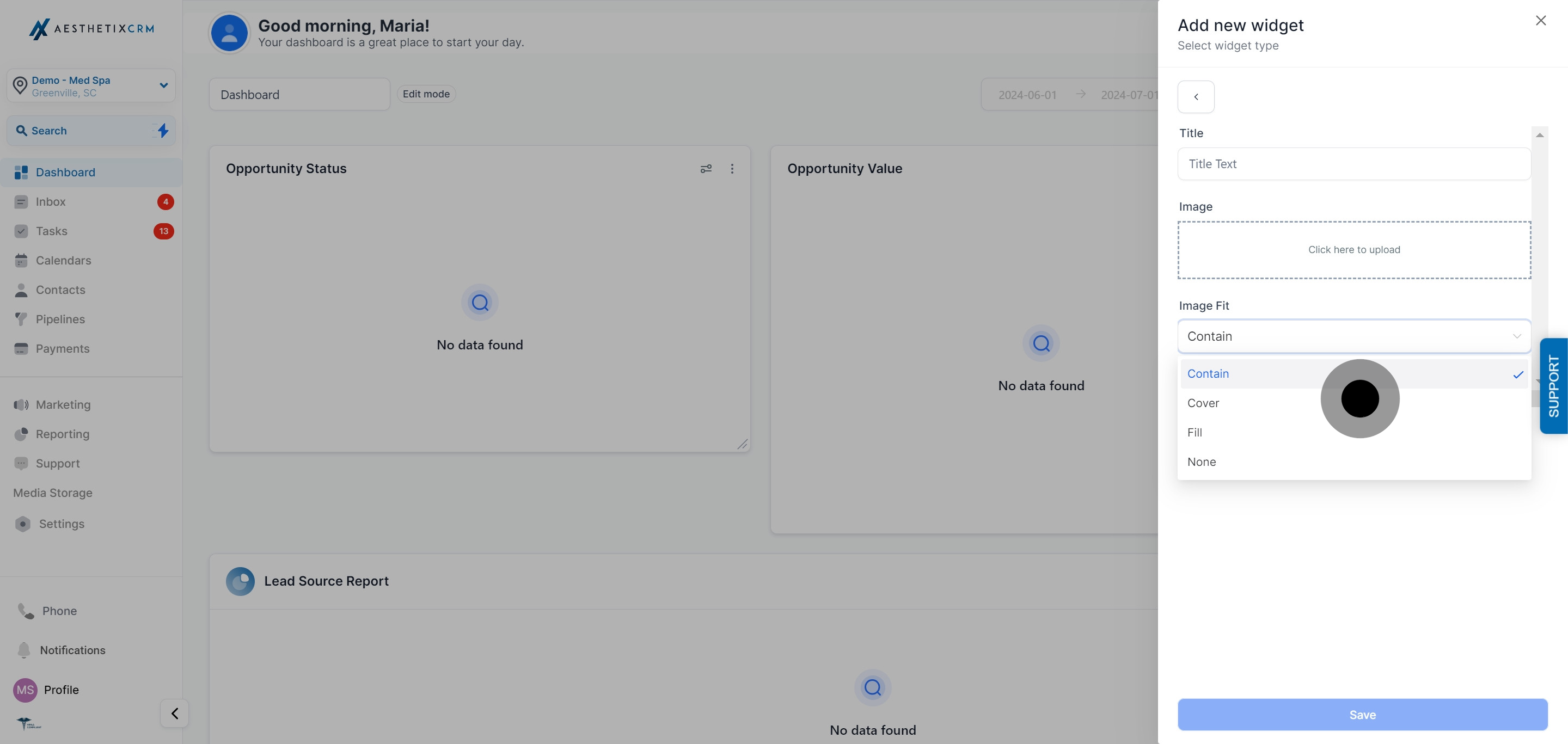This screenshot has height=744, width=1568.
Task: Click the start date 2024-06-01
Action: click(x=1027, y=95)
